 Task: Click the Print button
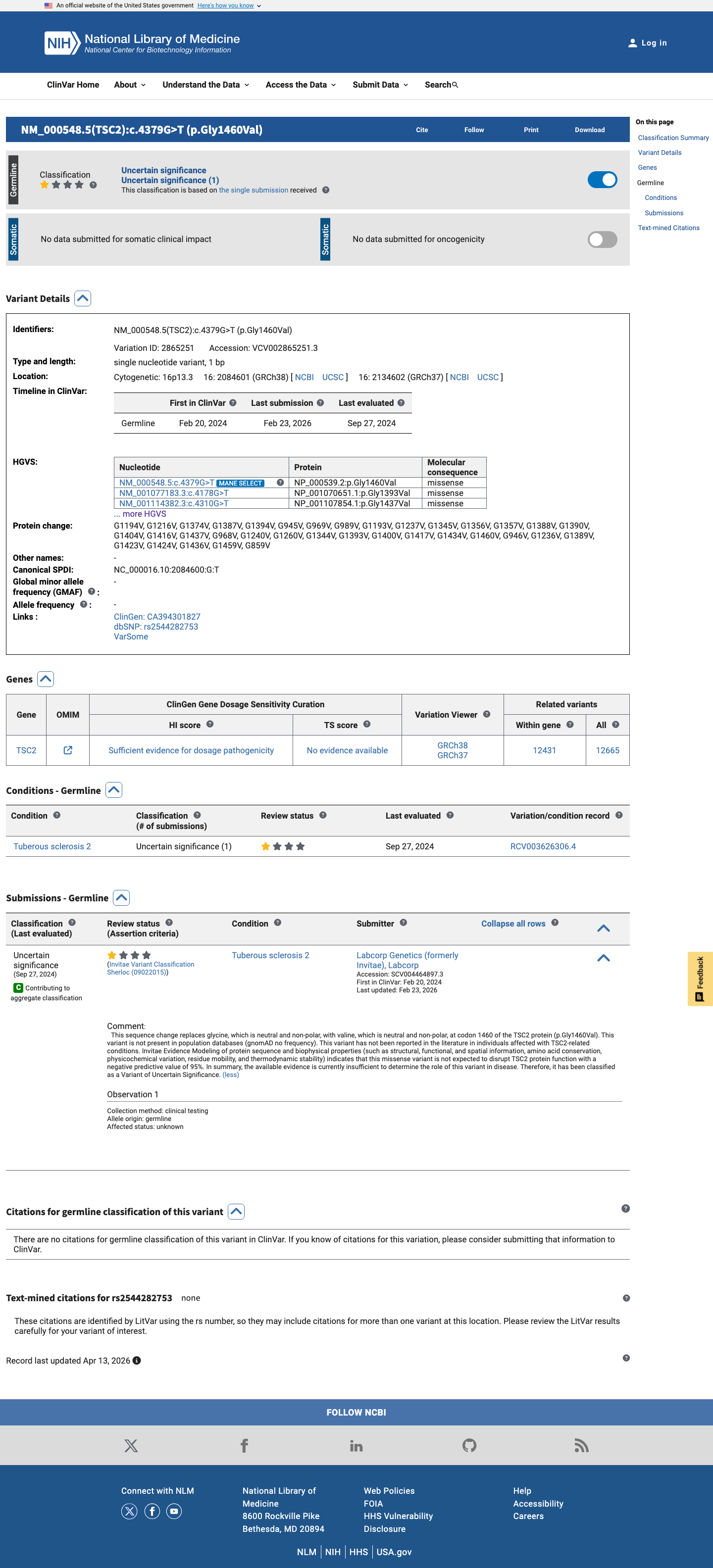(531, 130)
